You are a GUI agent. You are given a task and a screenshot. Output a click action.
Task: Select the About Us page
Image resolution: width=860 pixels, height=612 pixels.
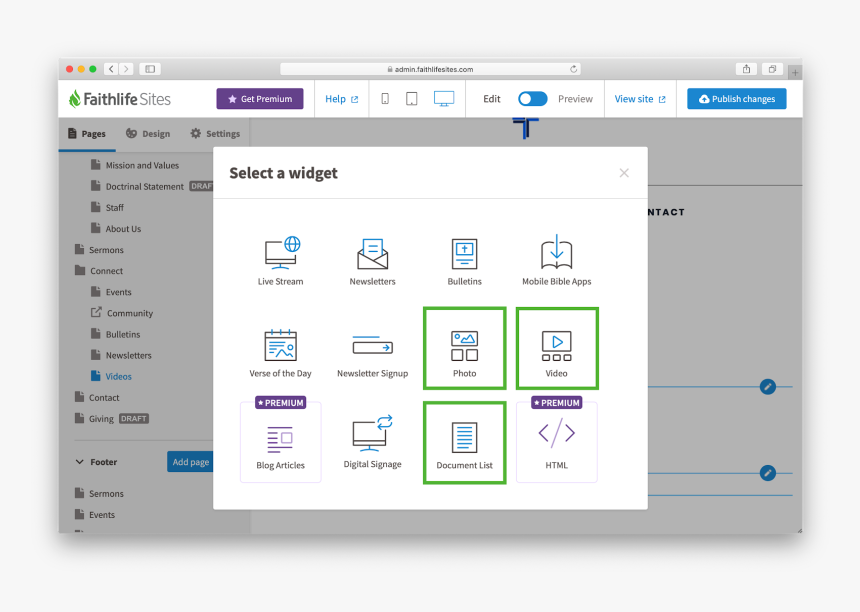(116, 229)
